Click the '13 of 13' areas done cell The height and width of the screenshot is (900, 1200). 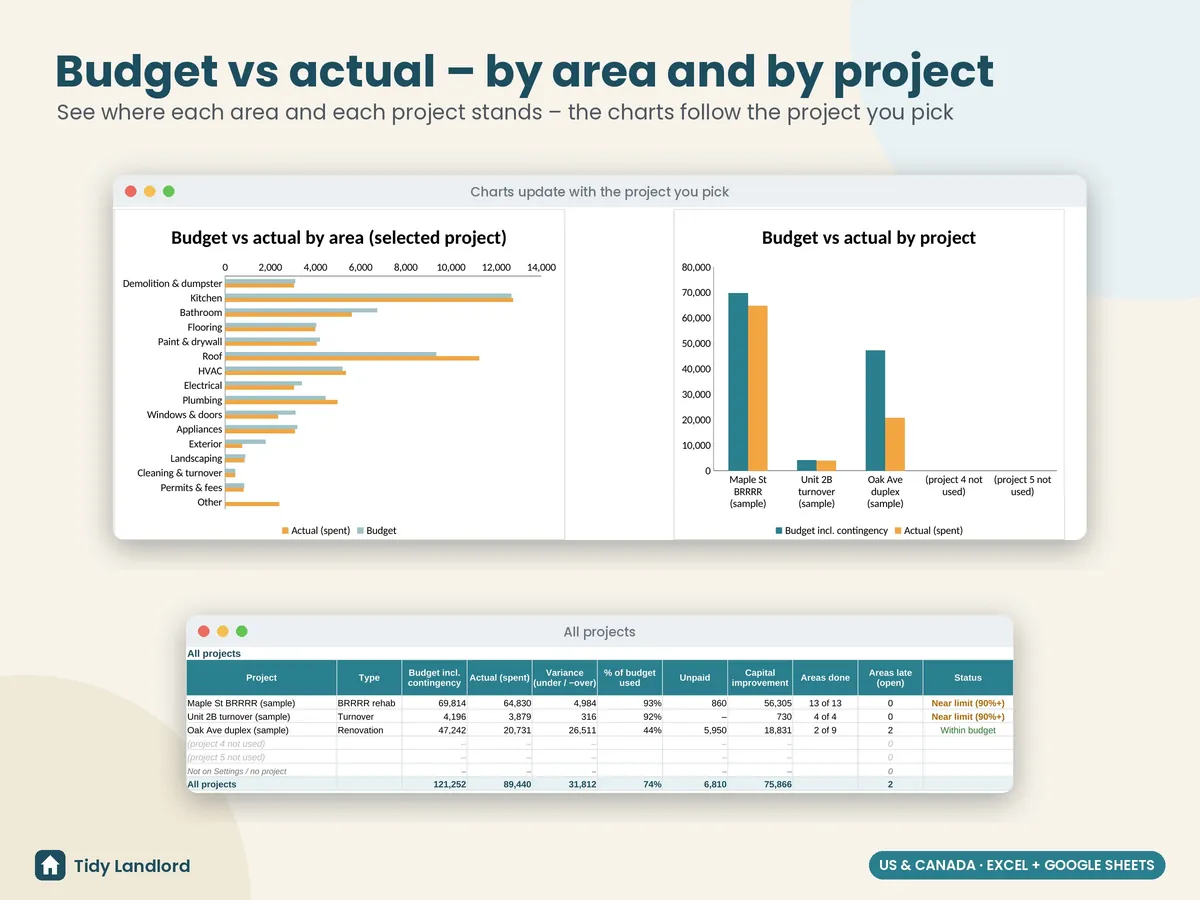pyautogui.click(x=825, y=703)
